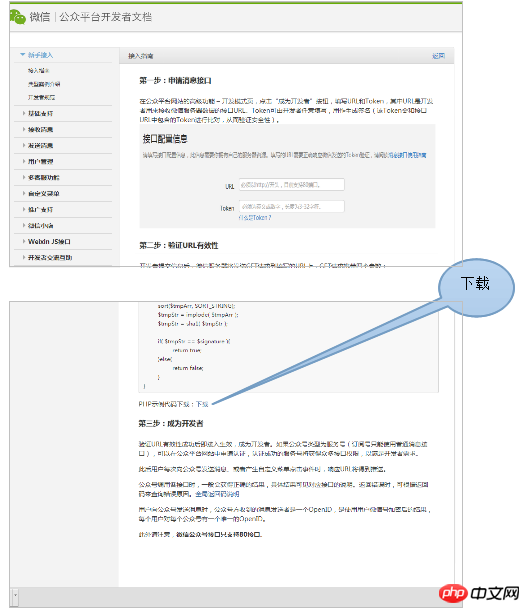Click the URL input field

(x=292, y=185)
